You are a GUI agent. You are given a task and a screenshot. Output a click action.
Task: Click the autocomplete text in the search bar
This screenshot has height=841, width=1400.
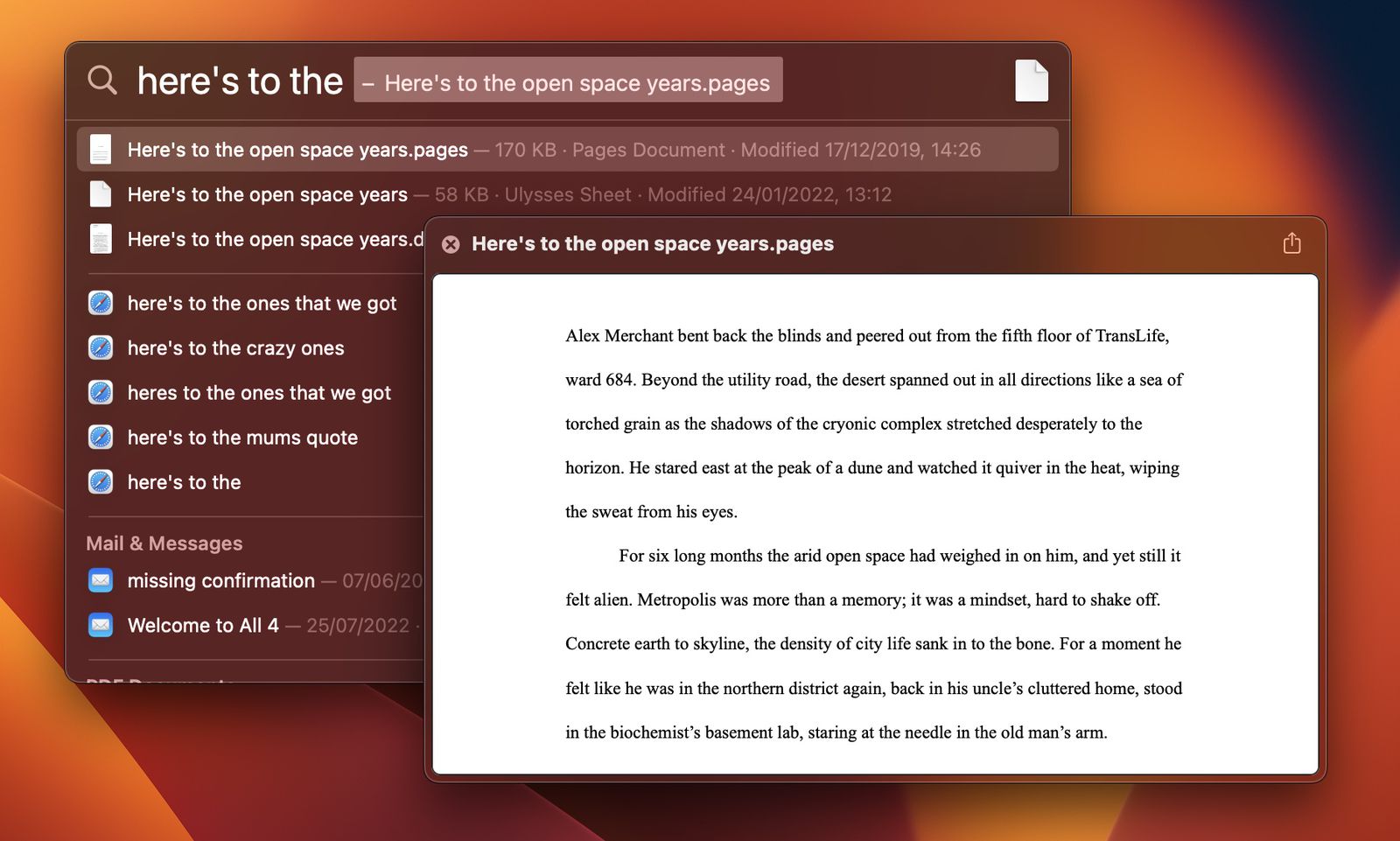569,80
